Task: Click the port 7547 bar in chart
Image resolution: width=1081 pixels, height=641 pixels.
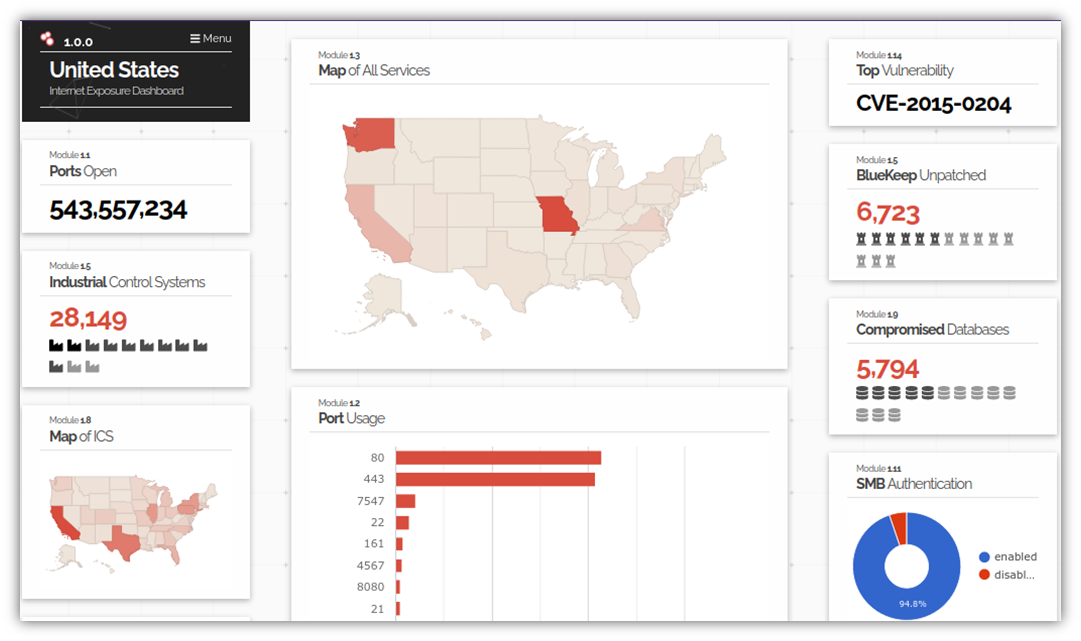Action: [x=405, y=501]
